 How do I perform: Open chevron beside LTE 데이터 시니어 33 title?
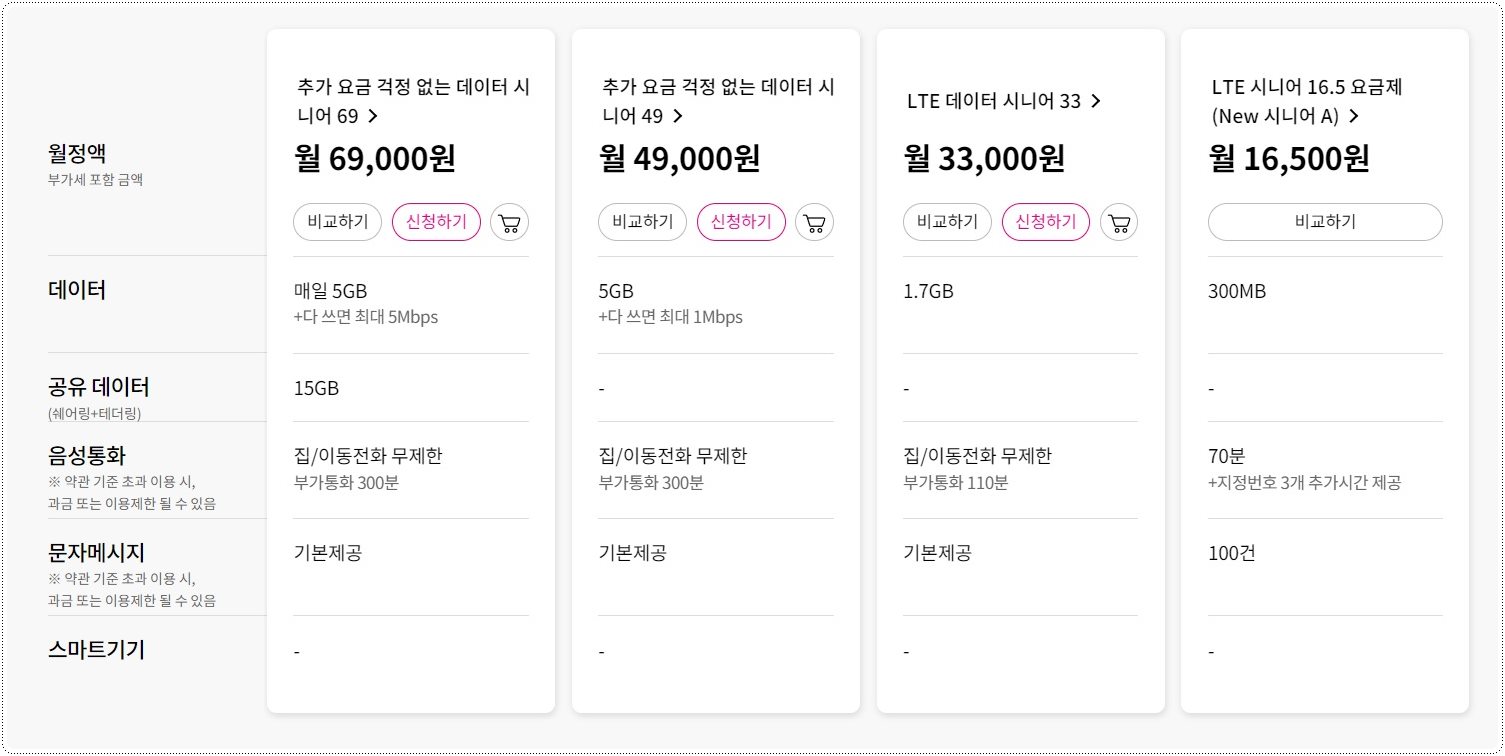click(x=1096, y=100)
